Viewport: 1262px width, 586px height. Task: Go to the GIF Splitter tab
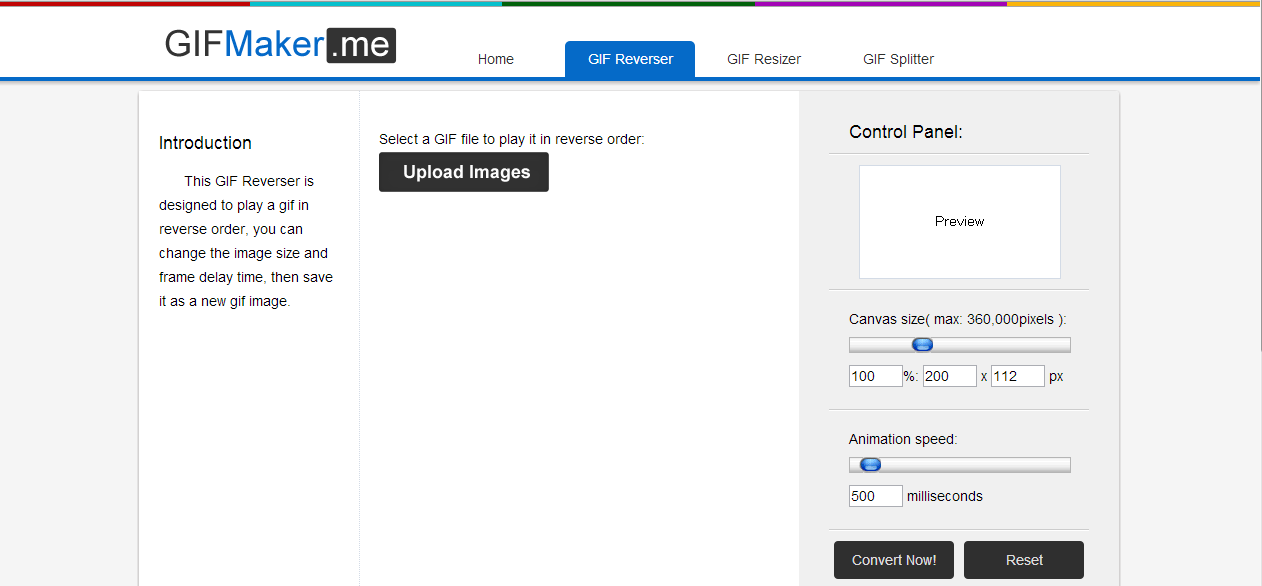tap(898, 59)
